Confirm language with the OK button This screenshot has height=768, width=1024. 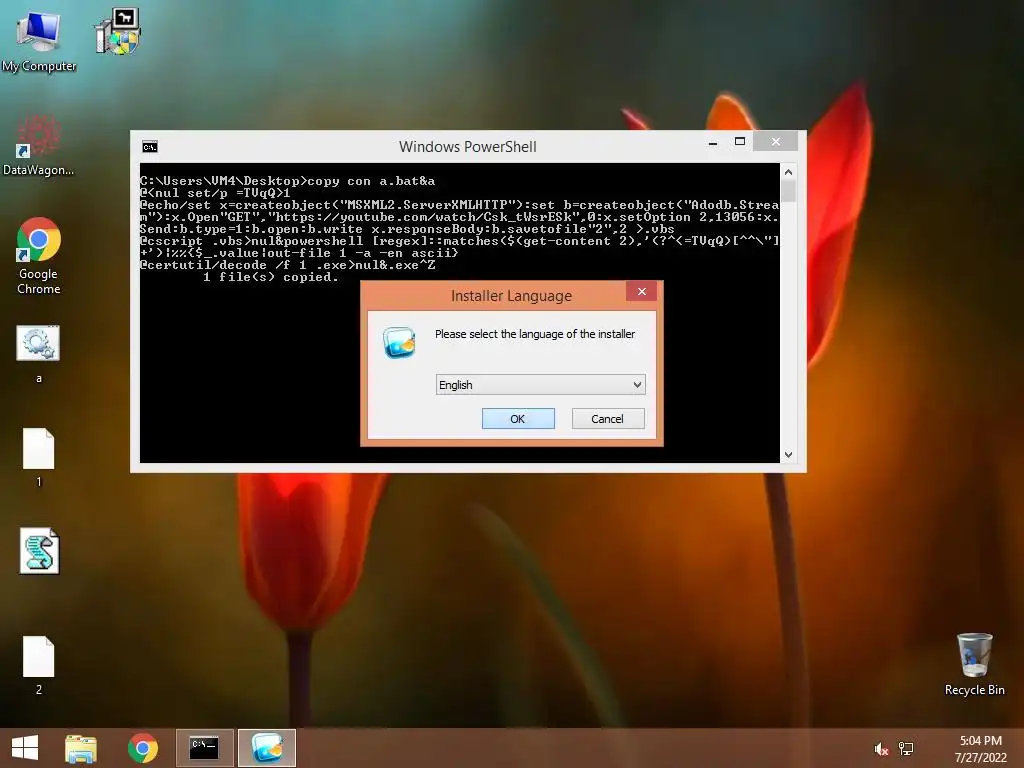pos(518,419)
